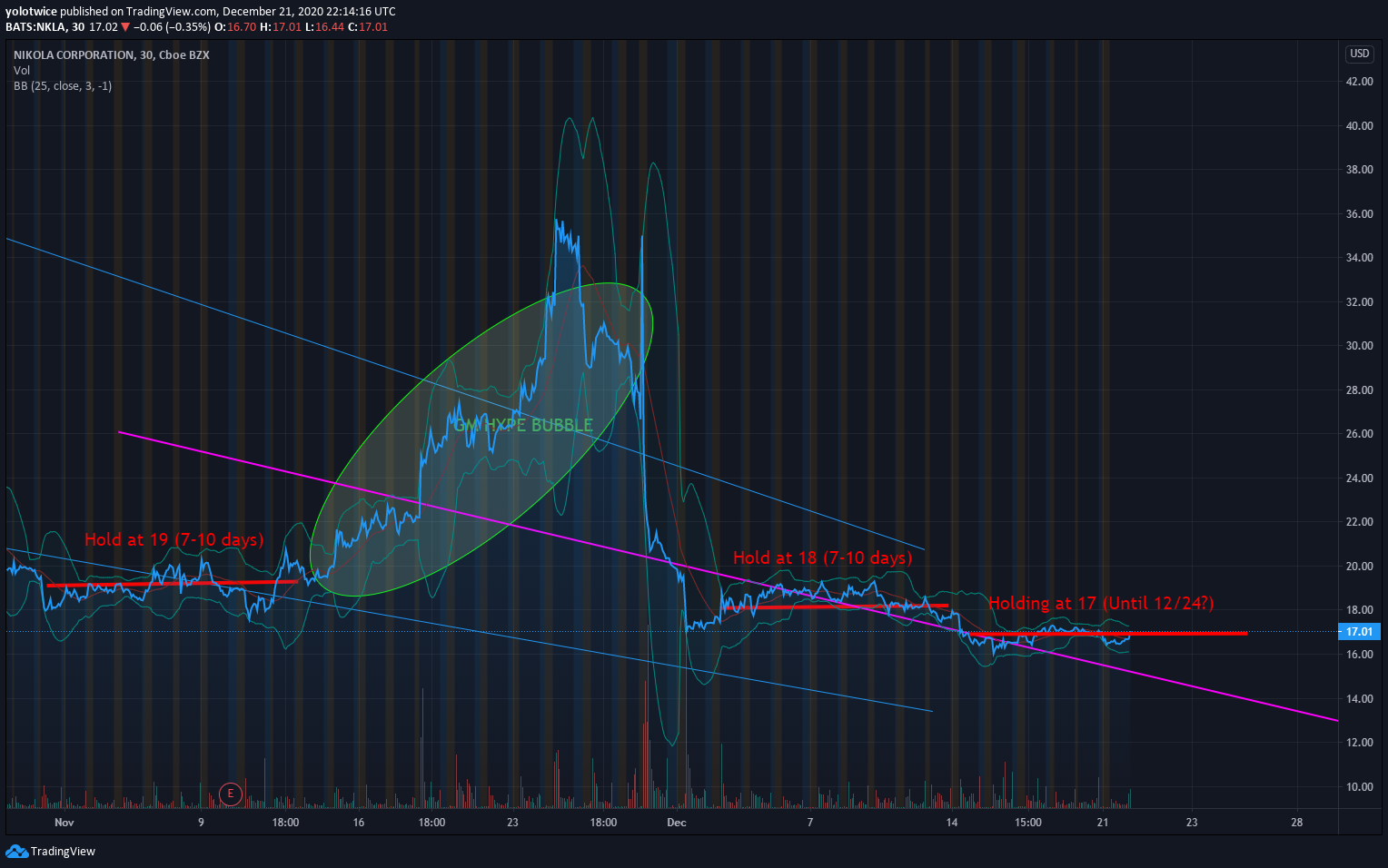Click the 'Dec' date axis label

tap(676, 823)
